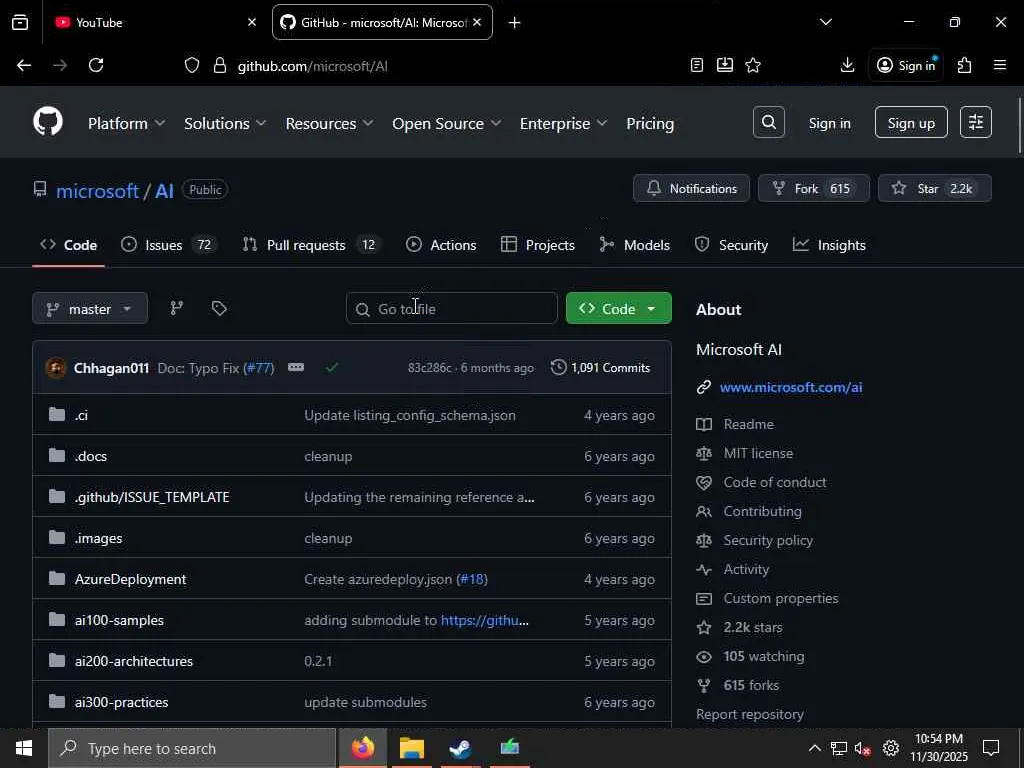1024x768 pixels.
Task: Click GitHub Sign in link
Action: pyautogui.click(x=829, y=123)
